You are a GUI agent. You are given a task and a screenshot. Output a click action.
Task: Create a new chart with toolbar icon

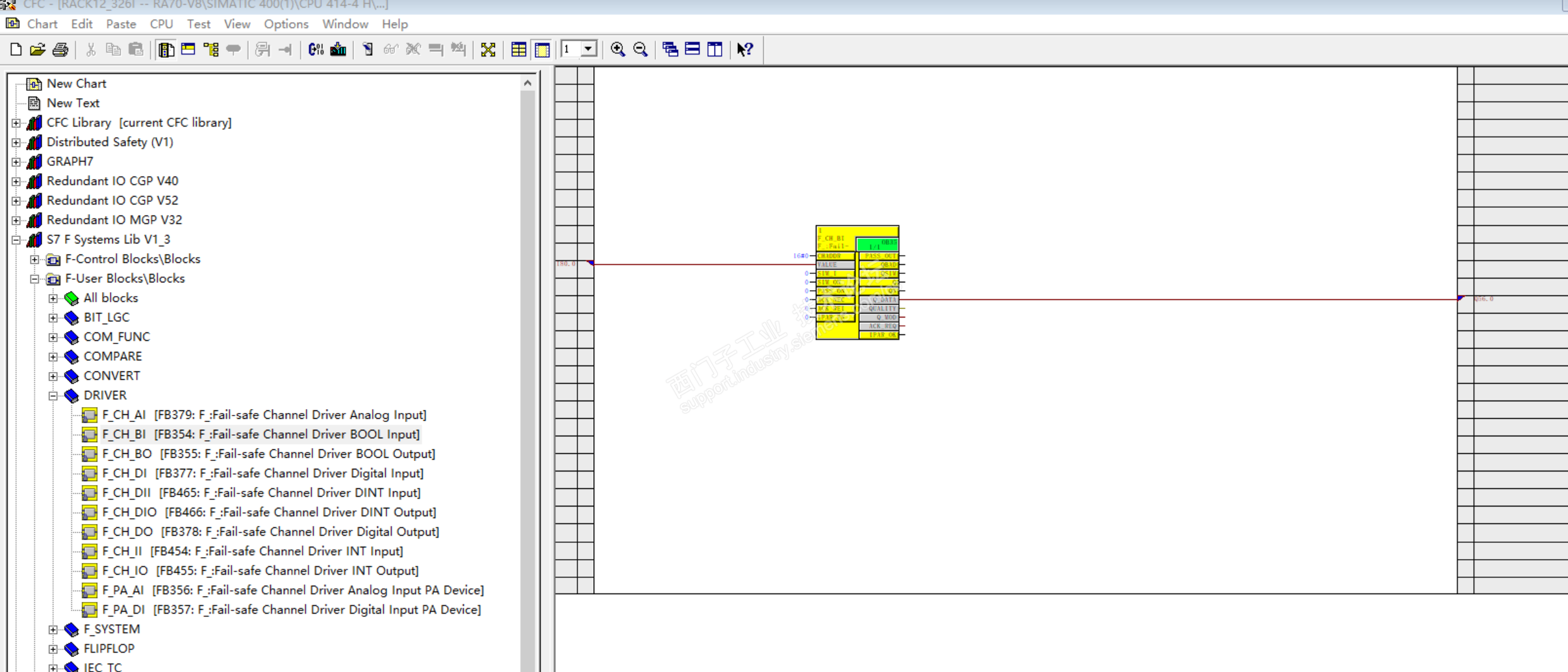click(16, 49)
